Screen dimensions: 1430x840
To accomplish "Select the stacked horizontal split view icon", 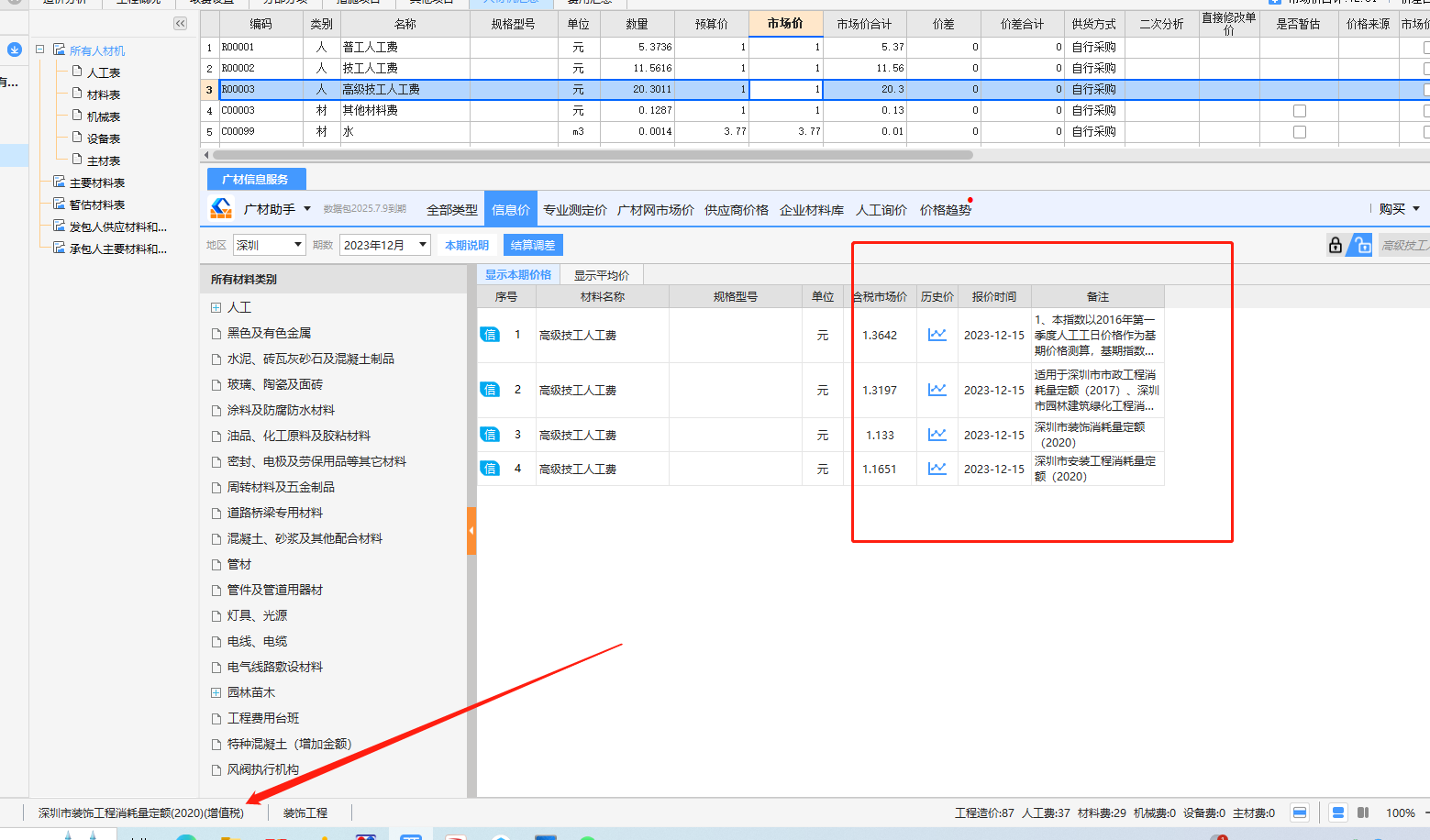I will click(1338, 812).
